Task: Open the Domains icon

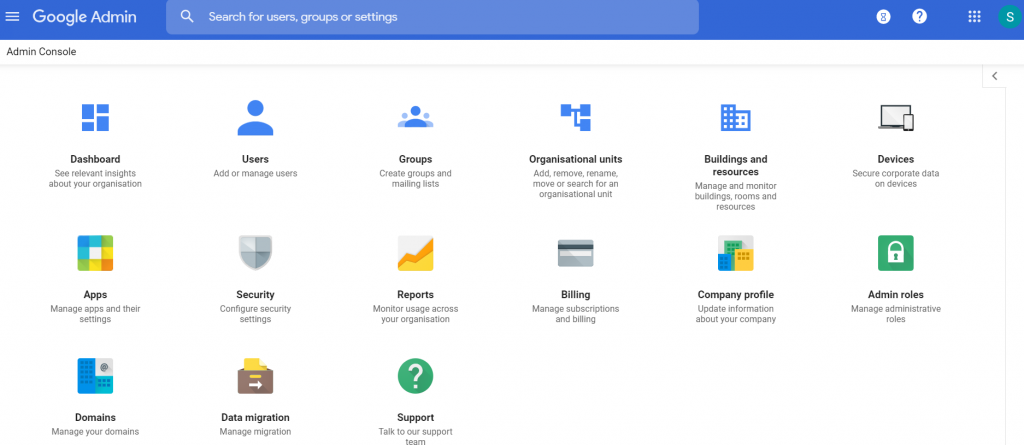Action: (x=95, y=376)
